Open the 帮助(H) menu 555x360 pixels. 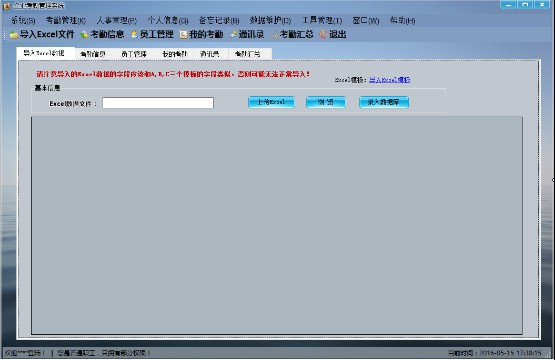[x=402, y=21]
